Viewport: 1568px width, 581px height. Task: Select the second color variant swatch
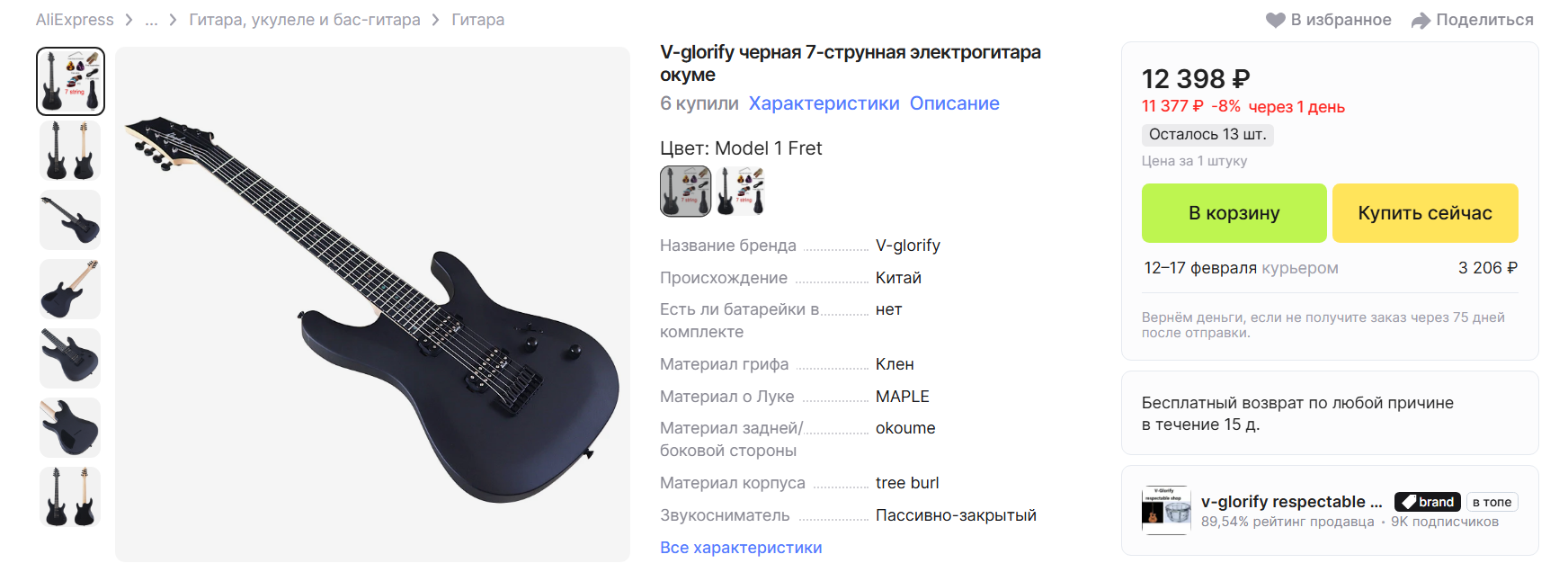tap(740, 191)
